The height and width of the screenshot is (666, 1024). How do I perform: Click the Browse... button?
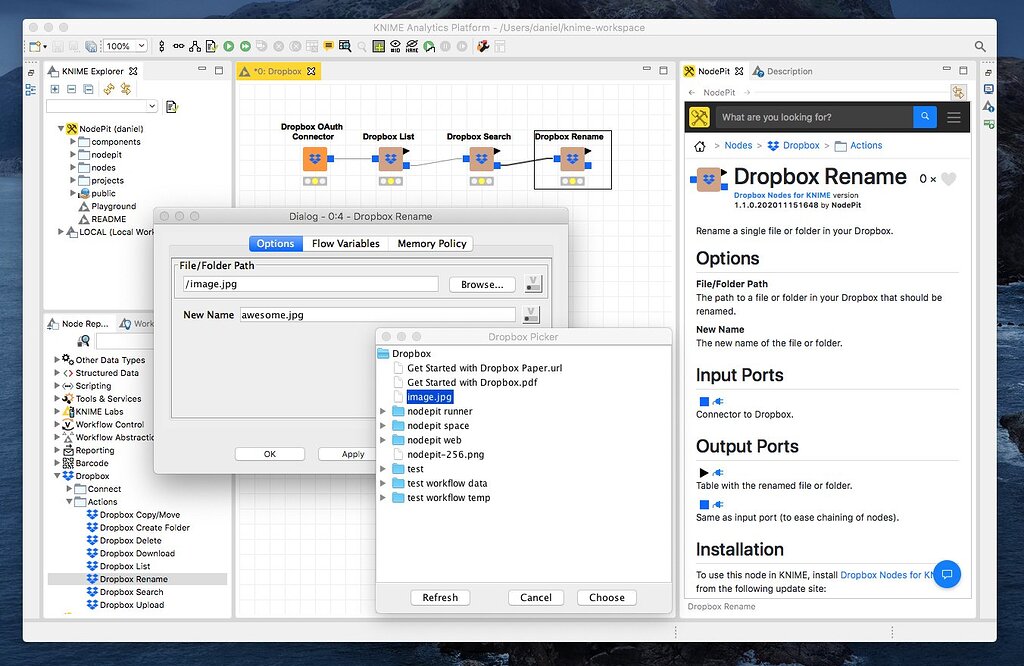coord(482,285)
